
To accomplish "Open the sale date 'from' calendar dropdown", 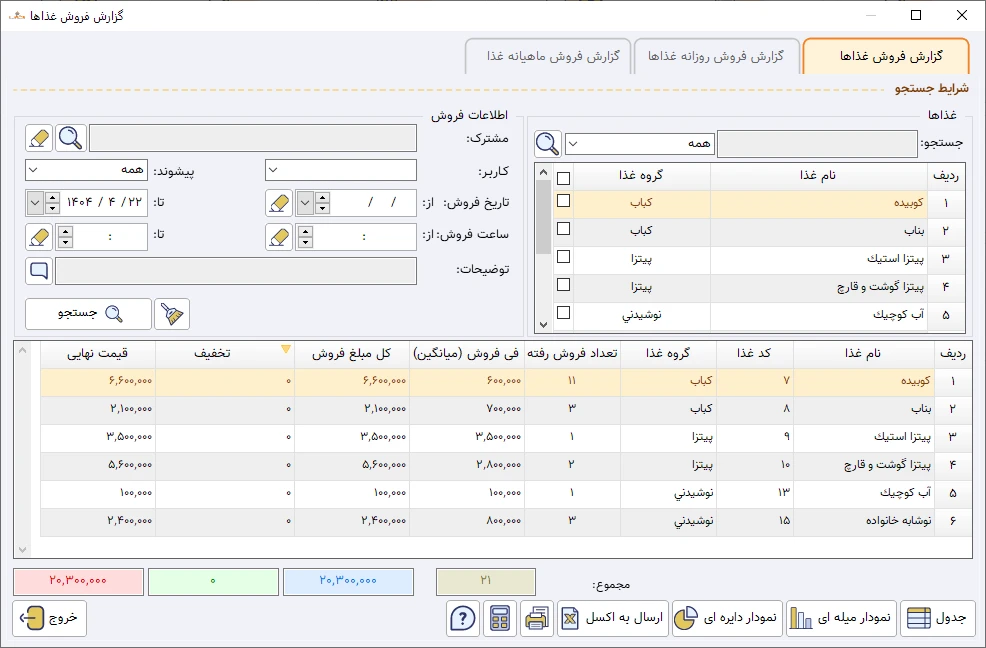I will (x=305, y=203).
